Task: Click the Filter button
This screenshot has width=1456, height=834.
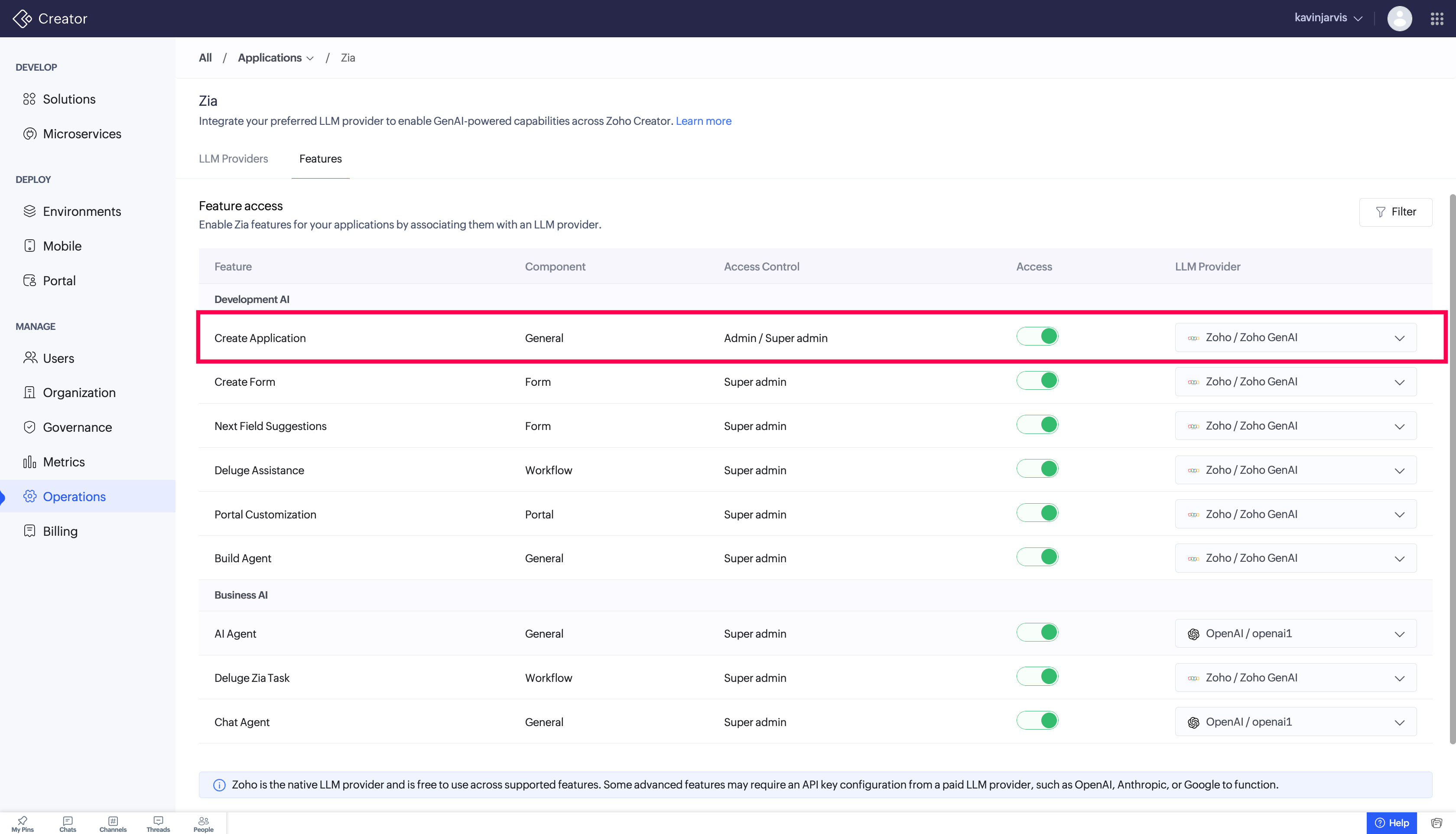Action: (1395, 212)
